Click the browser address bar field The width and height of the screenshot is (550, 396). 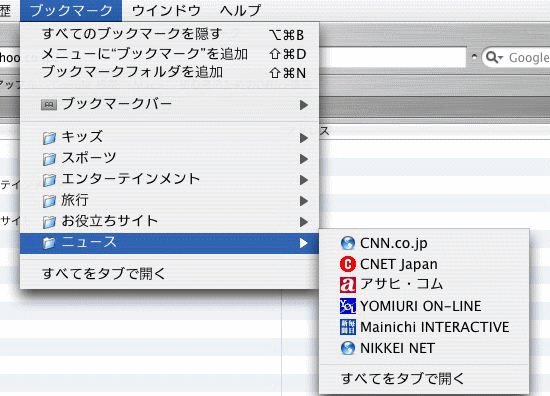pos(392,57)
